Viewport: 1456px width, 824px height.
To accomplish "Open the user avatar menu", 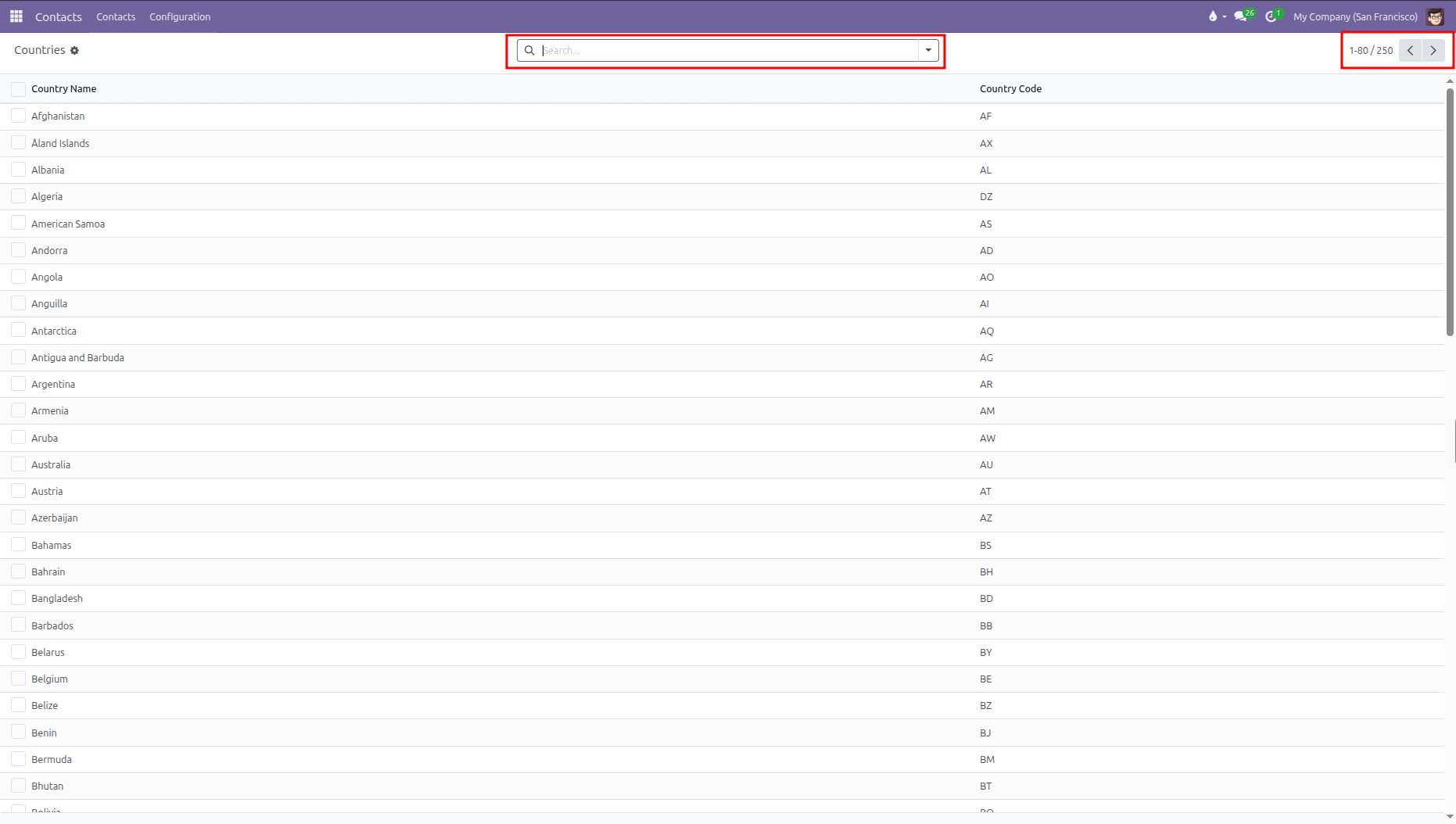I will (1435, 16).
